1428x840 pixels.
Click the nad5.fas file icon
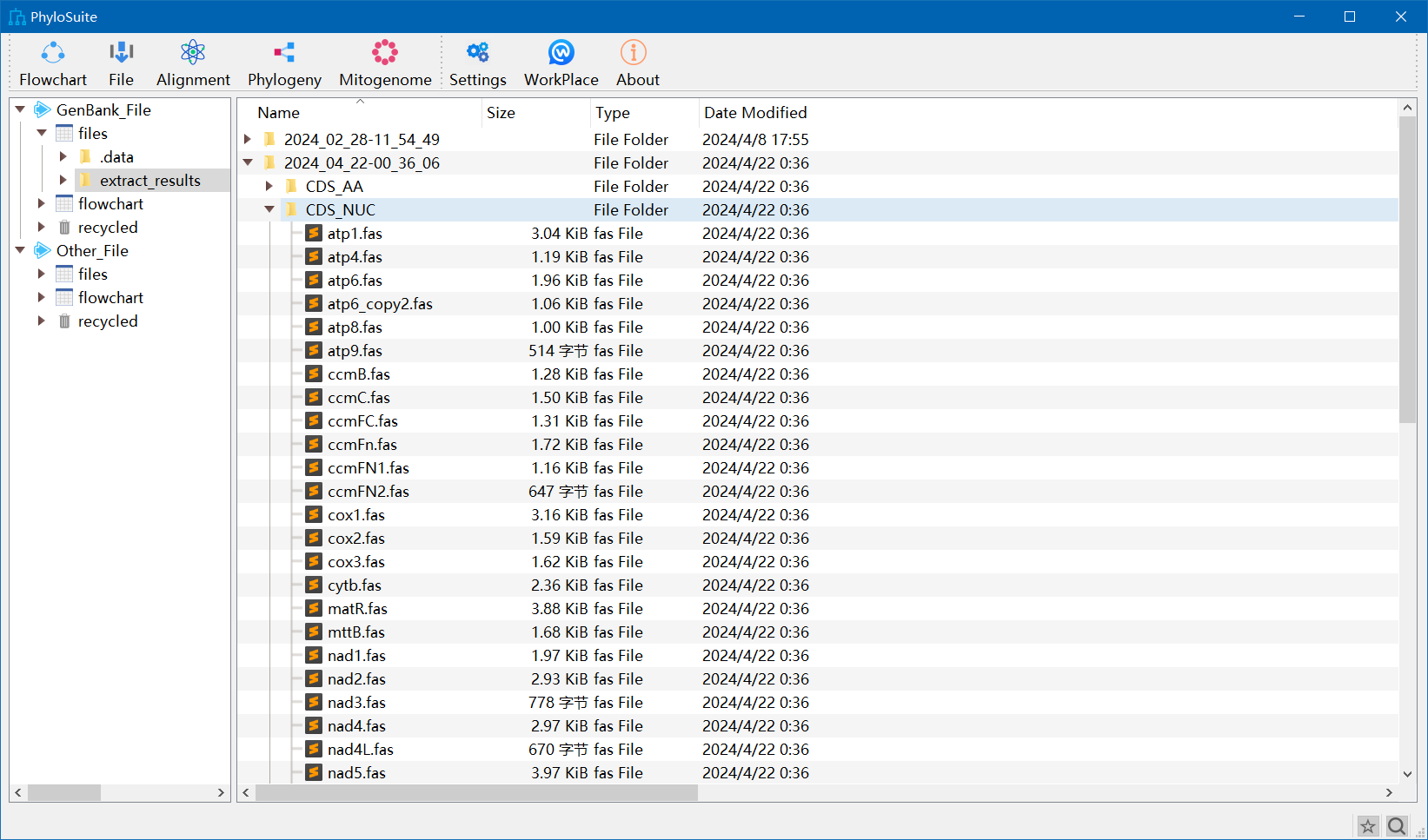(x=314, y=772)
